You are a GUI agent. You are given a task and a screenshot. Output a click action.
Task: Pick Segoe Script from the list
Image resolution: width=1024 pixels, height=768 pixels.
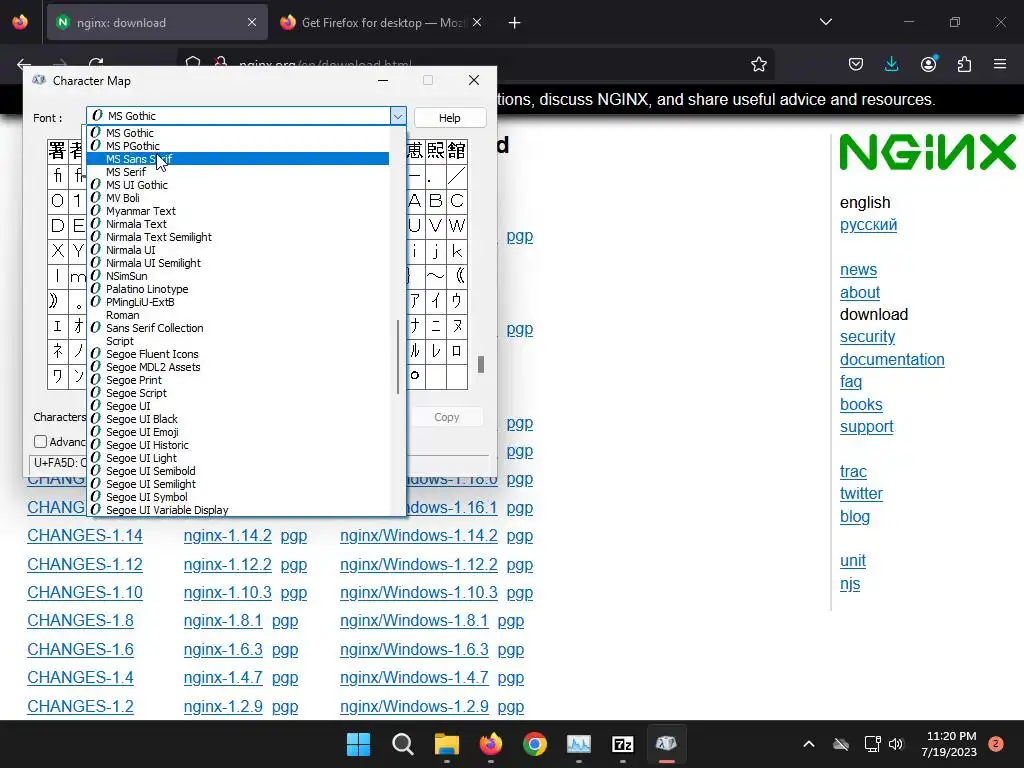(238, 393)
